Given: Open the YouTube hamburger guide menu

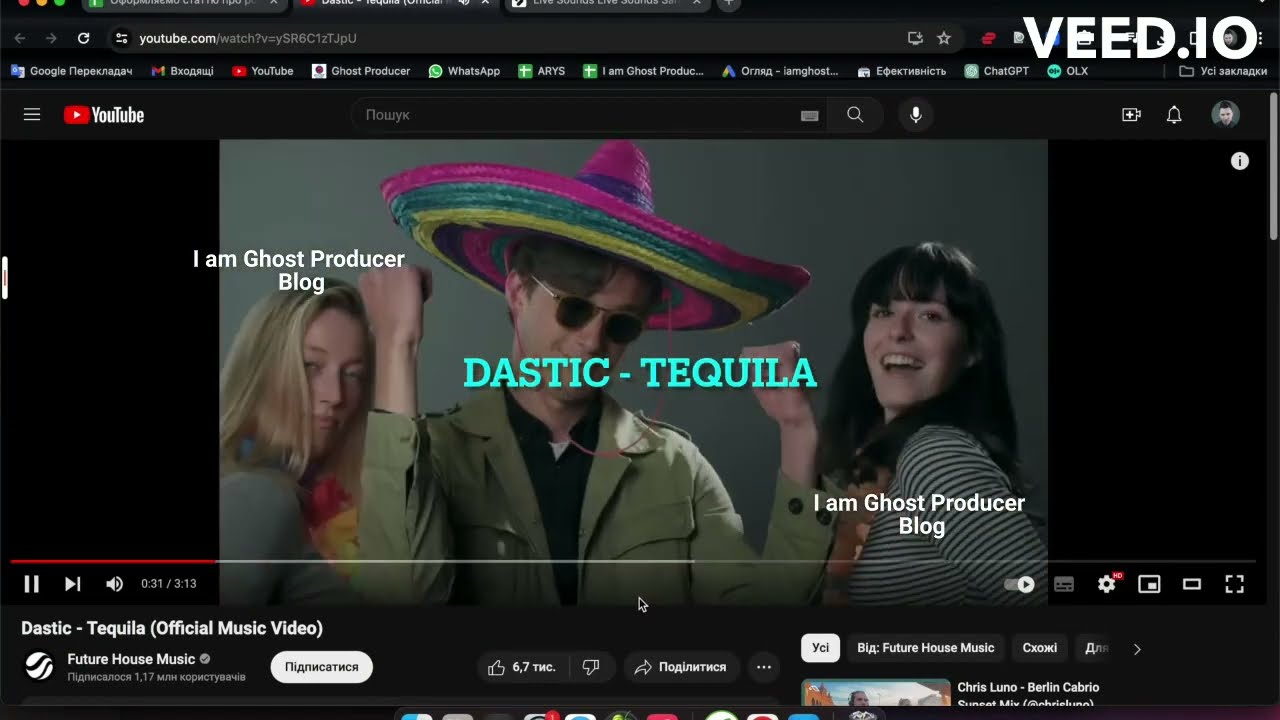Looking at the screenshot, I should point(32,115).
